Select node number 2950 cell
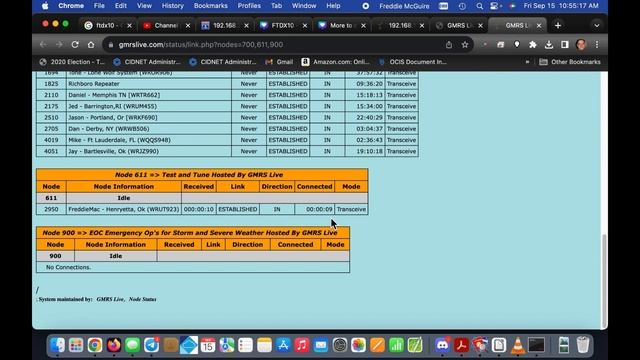The height and width of the screenshot is (360, 640). click(x=51, y=209)
